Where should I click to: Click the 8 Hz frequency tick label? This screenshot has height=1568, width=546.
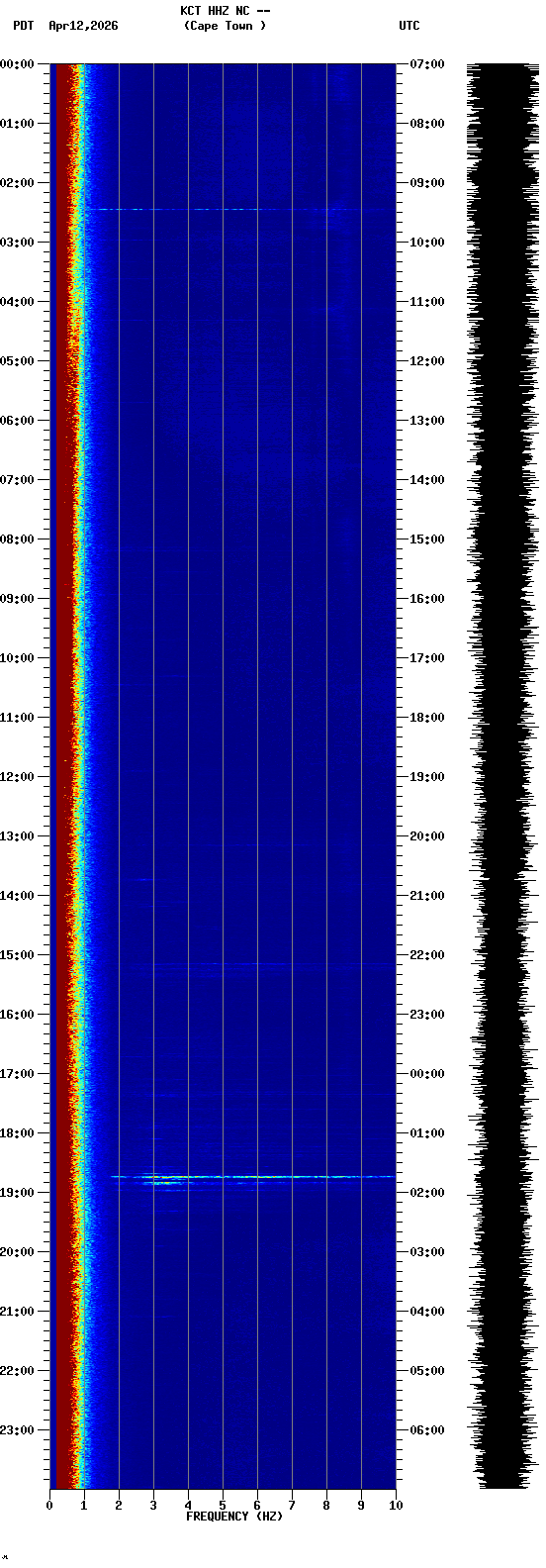[x=326, y=1506]
